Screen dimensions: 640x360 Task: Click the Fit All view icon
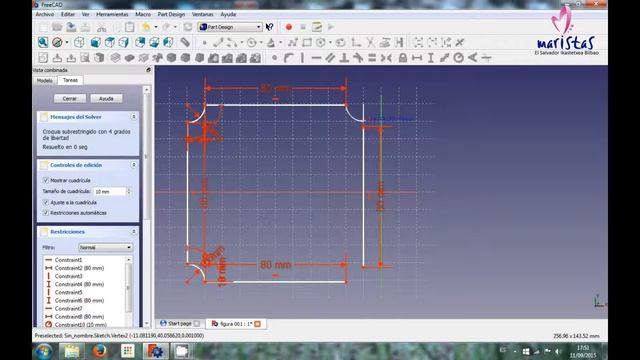click(43, 42)
